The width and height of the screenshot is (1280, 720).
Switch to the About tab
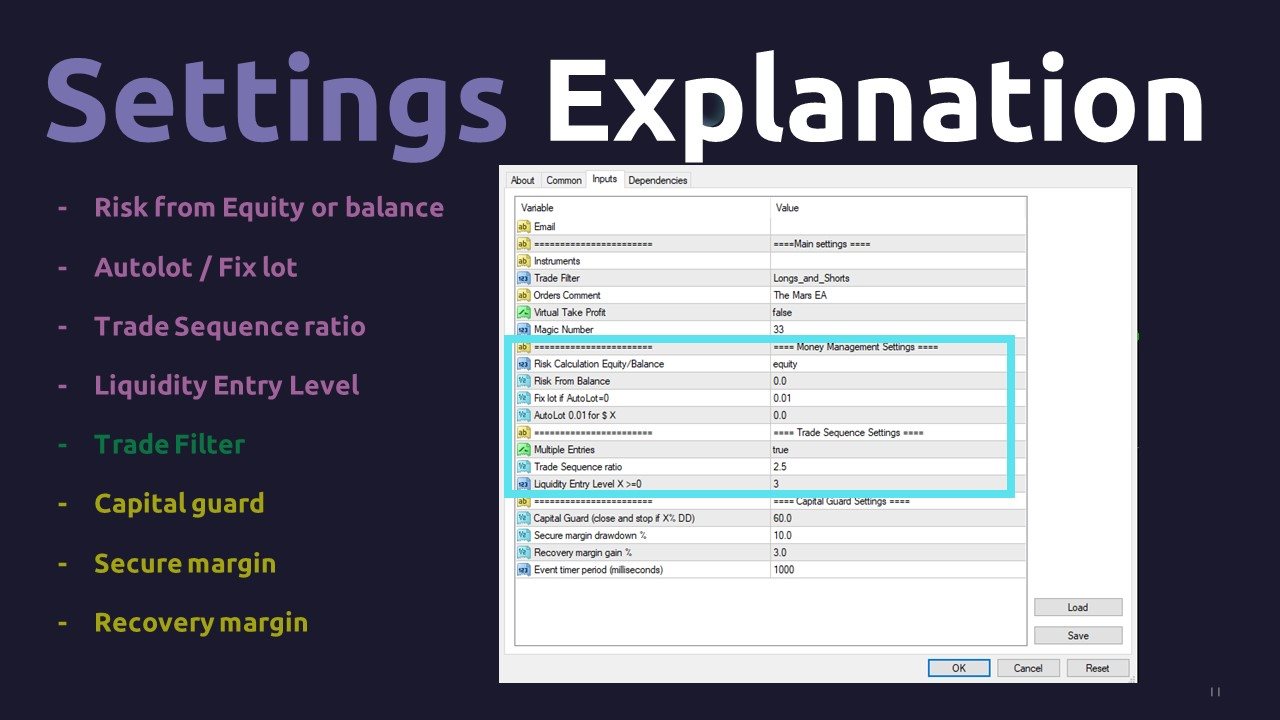click(523, 180)
